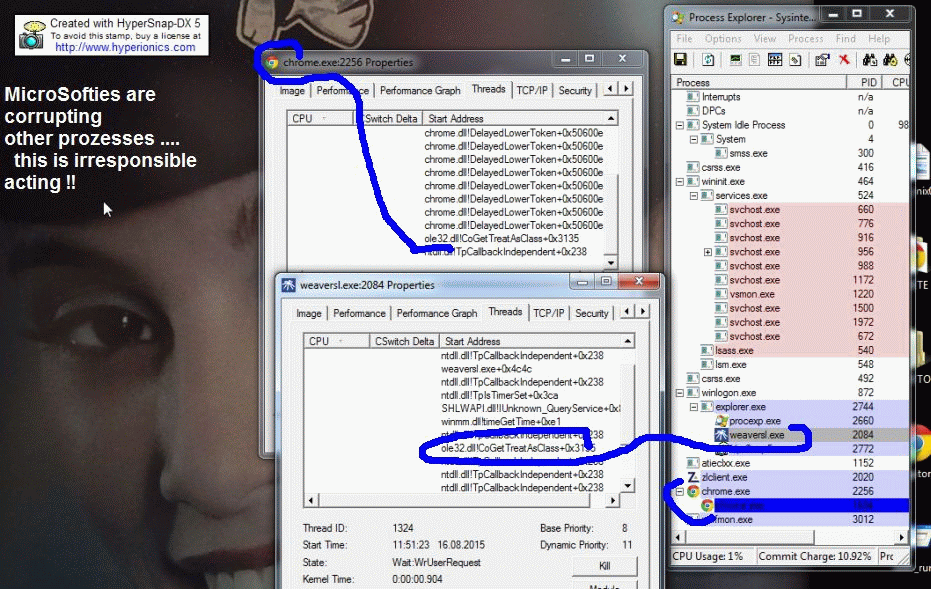Sort by CPU column in weaversl.exe Properties
The height and width of the screenshot is (589, 931).
[x=337, y=341]
